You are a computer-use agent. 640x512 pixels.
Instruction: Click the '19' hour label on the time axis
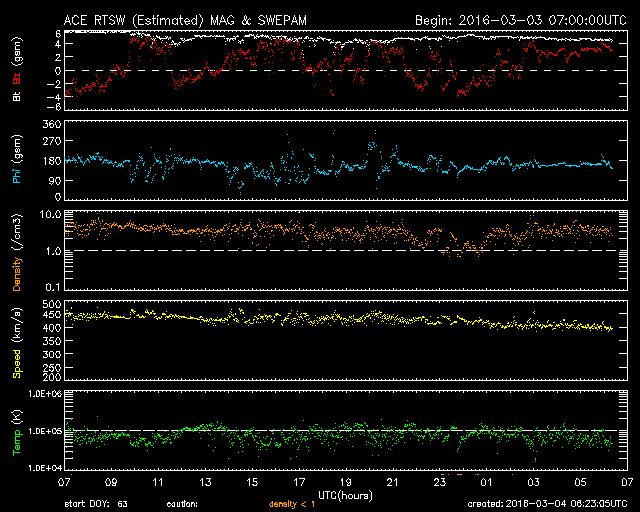coord(346,482)
